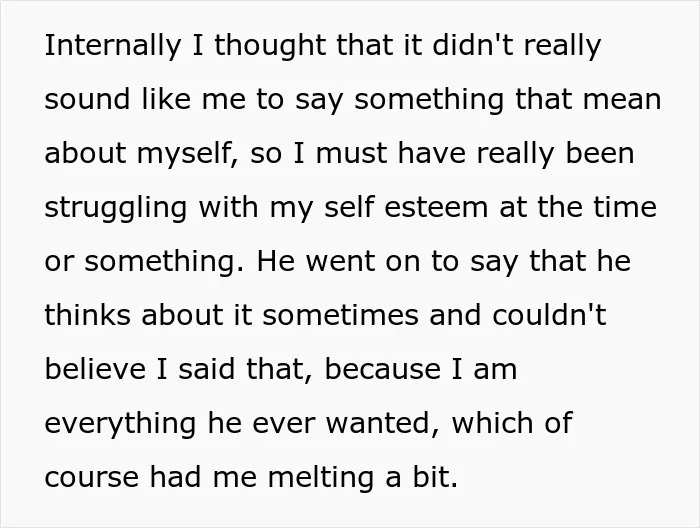The height and width of the screenshot is (528, 700).
Task: Click the word "esteem" in fourth line
Action: [436, 208]
